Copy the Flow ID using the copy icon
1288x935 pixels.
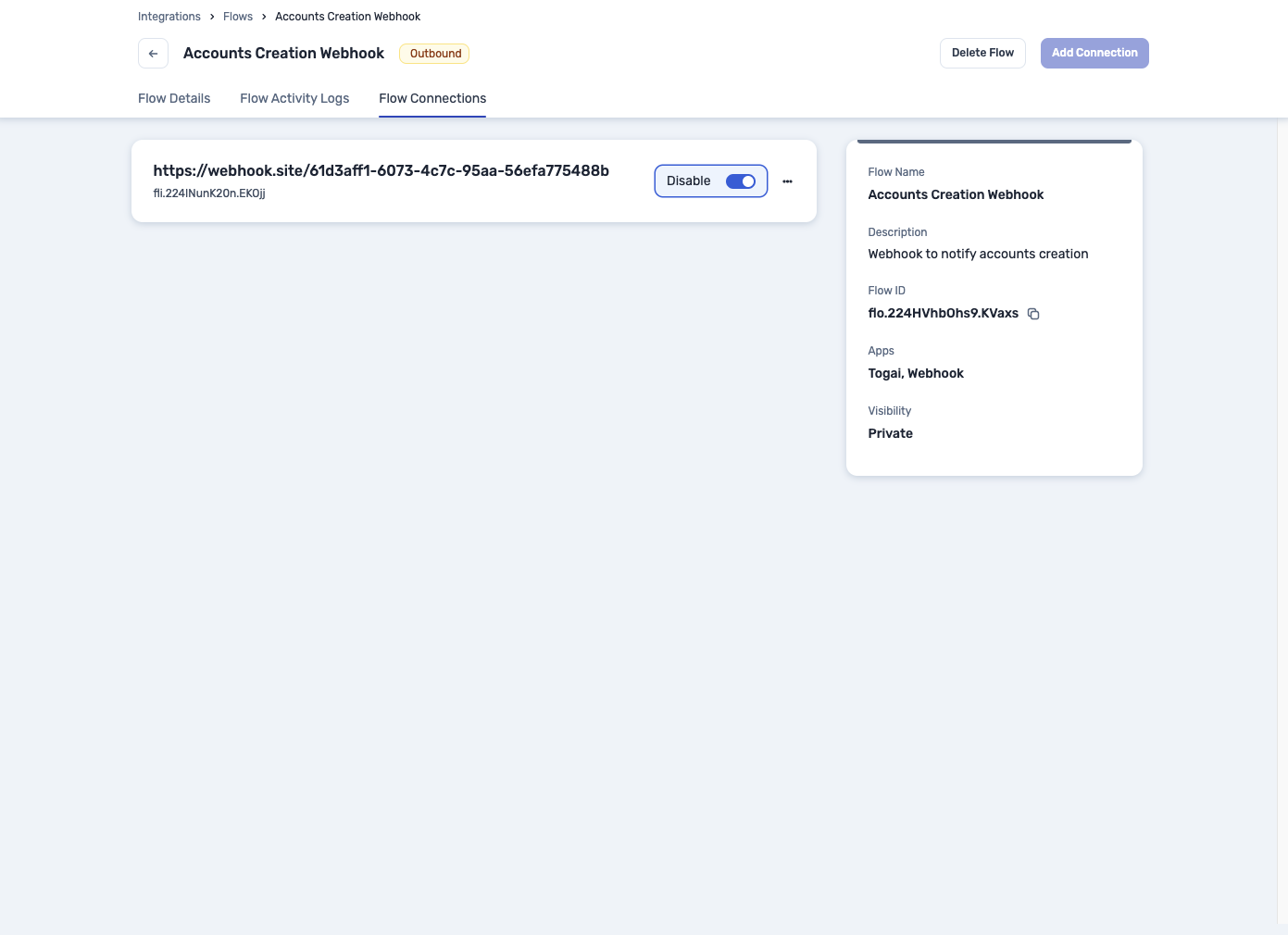(1033, 314)
